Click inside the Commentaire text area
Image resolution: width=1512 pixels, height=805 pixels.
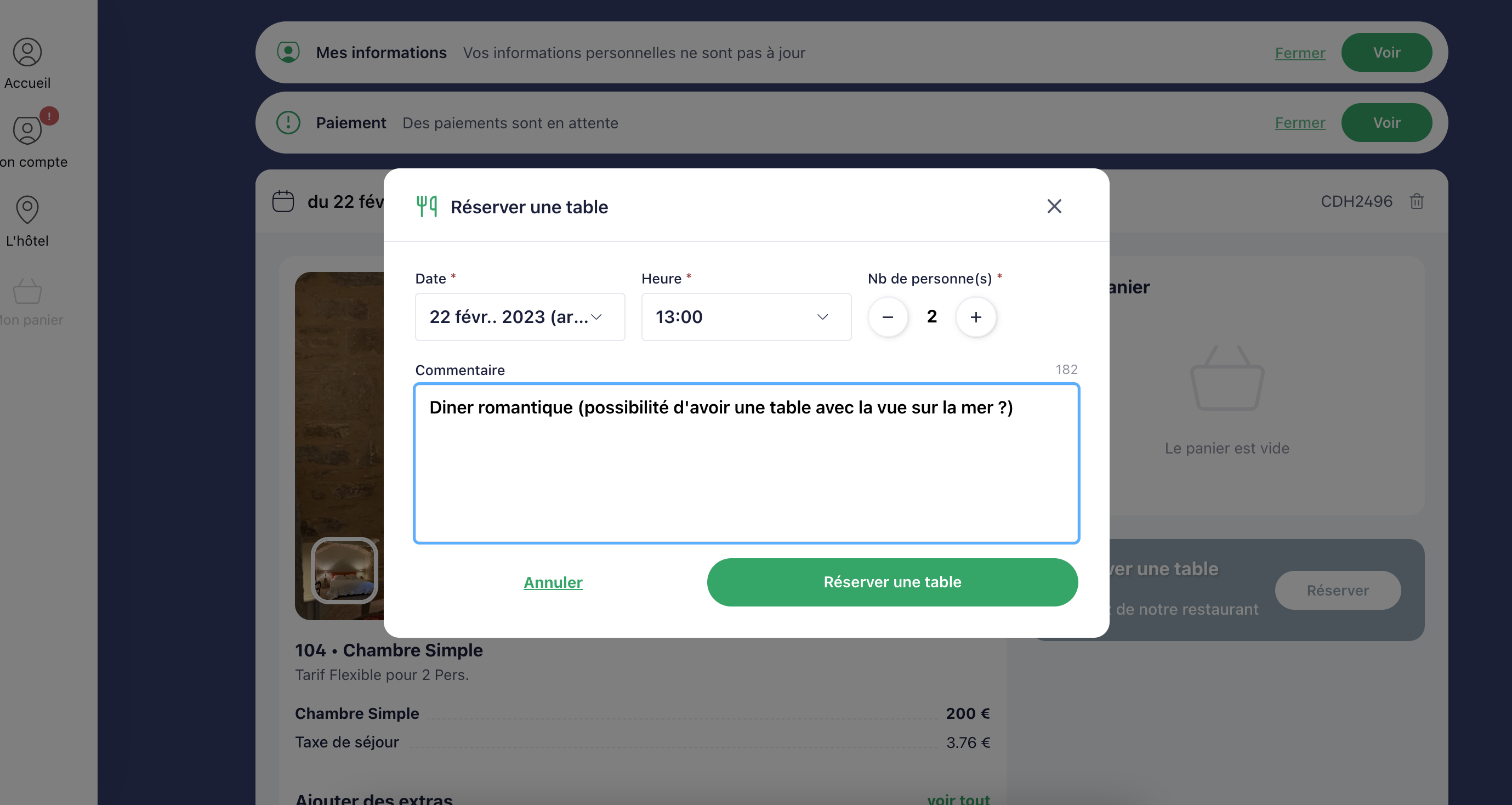click(746, 463)
